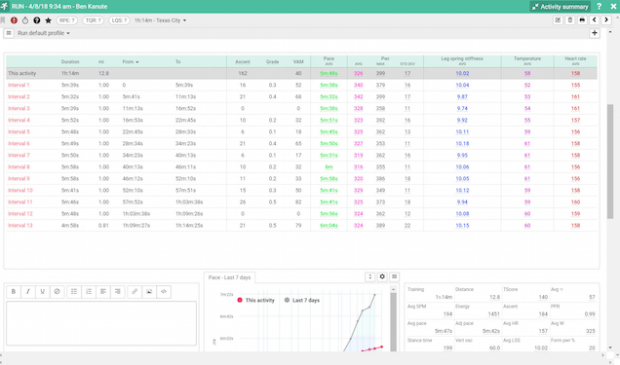Click the red alert circle icon

14,20
